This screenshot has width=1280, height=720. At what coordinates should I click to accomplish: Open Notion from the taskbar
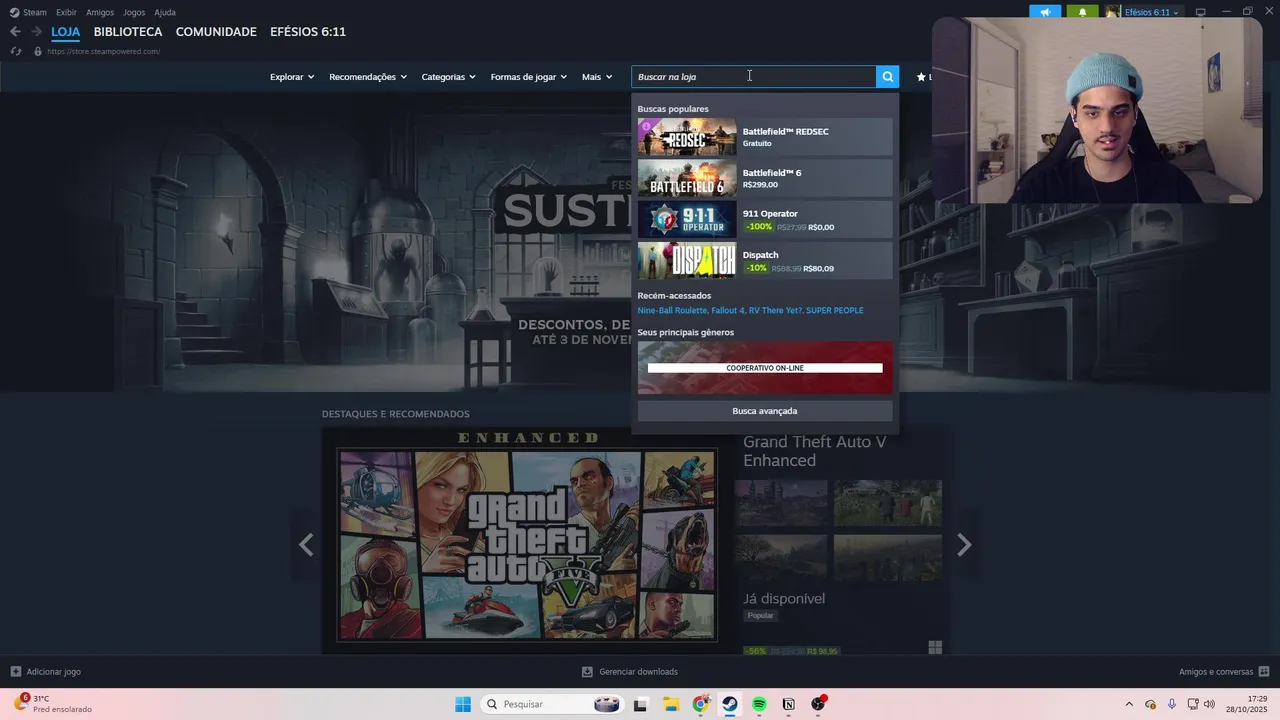click(x=789, y=704)
